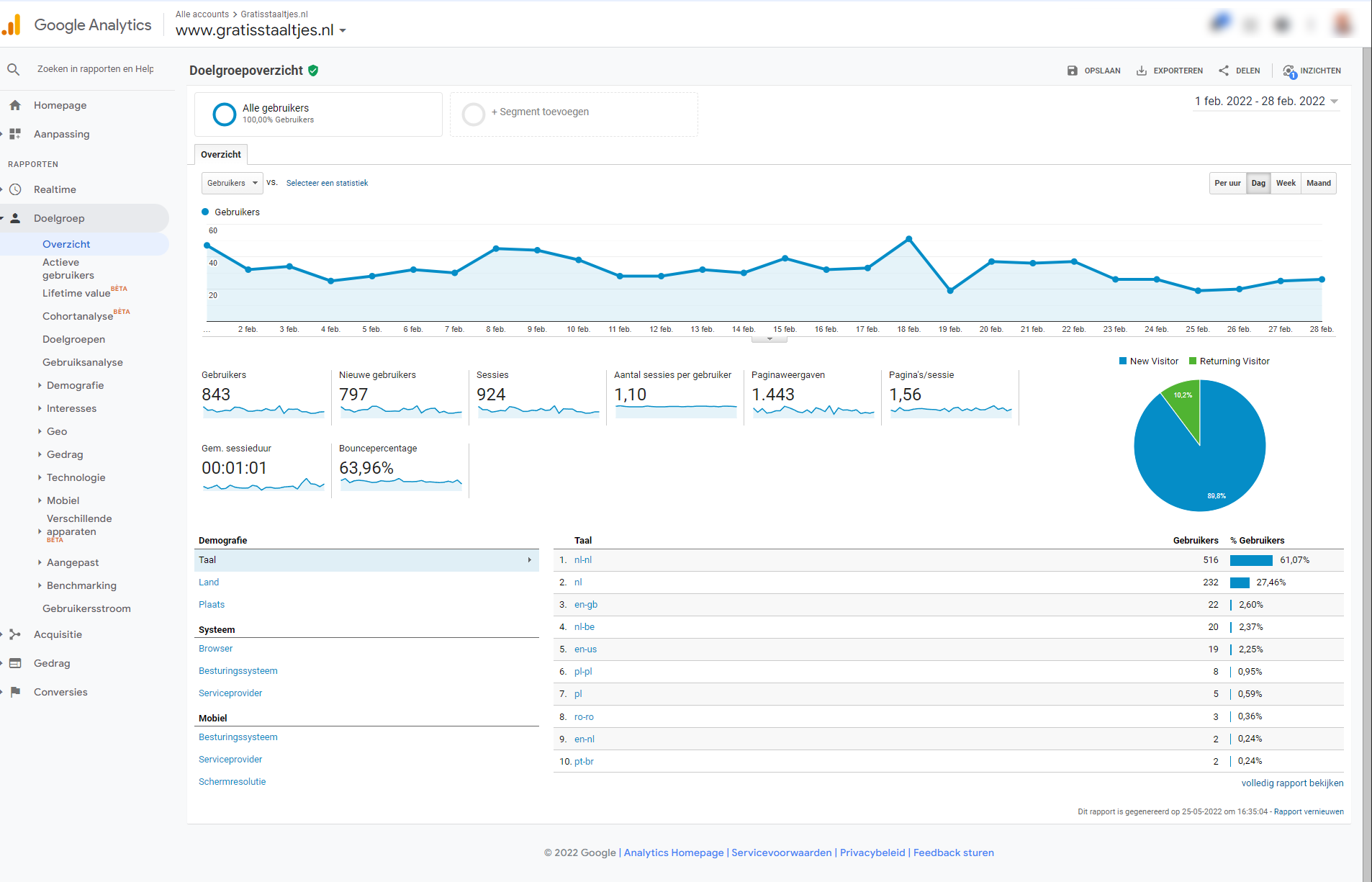The image size is (1372, 882).
Task: Click the Acquisitie arrows icon
Action: pos(15,634)
